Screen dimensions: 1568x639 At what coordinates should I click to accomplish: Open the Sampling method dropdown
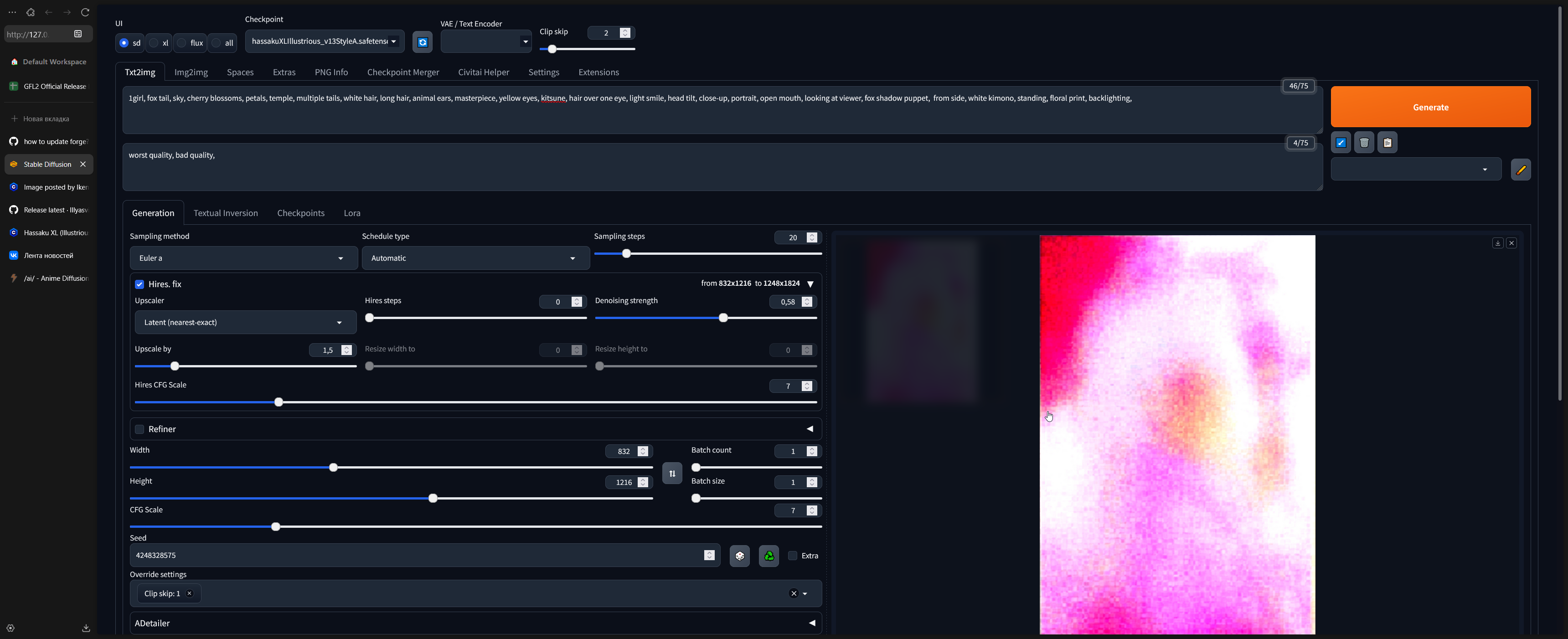coord(243,258)
